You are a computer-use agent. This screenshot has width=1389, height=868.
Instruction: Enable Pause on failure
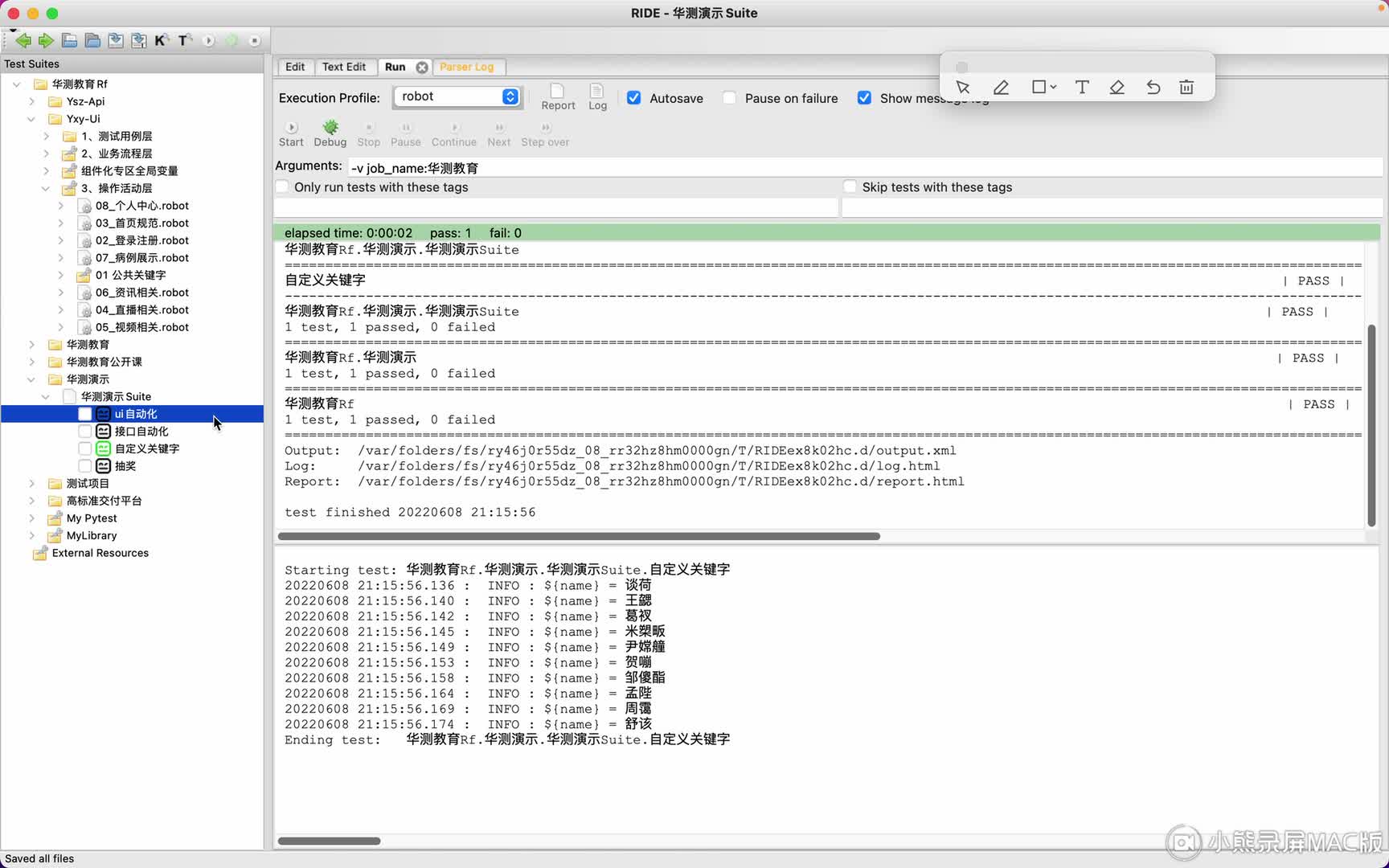click(729, 98)
